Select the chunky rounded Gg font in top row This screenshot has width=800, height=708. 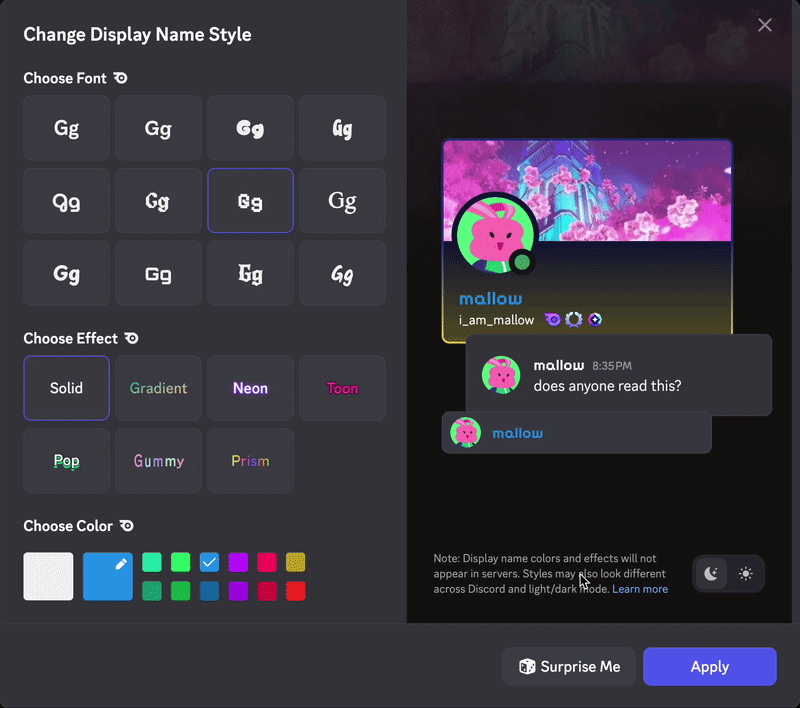click(250, 128)
